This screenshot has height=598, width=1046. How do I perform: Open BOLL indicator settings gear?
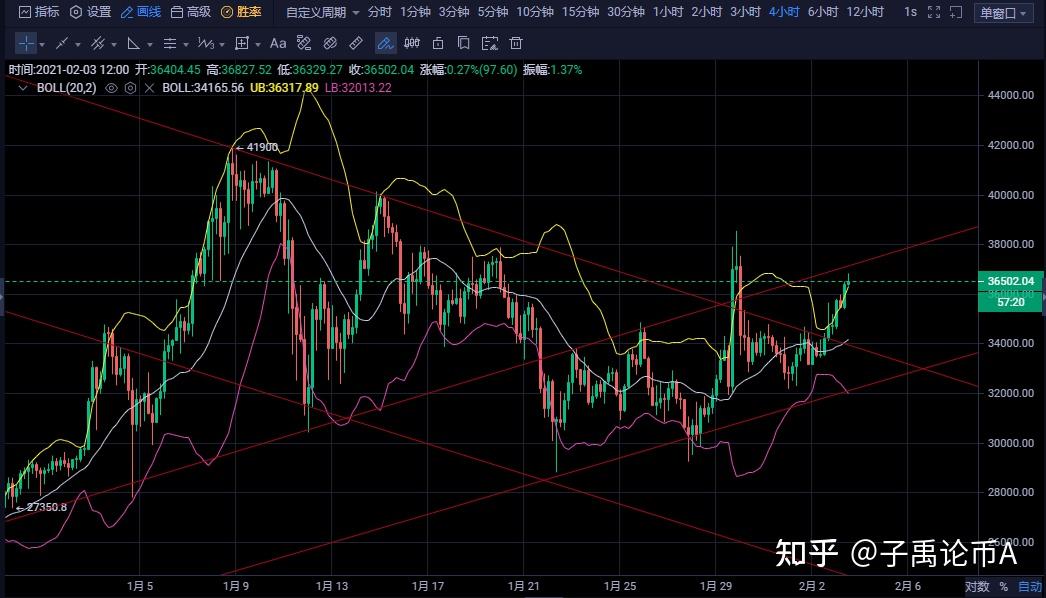[x=130, y=87]
